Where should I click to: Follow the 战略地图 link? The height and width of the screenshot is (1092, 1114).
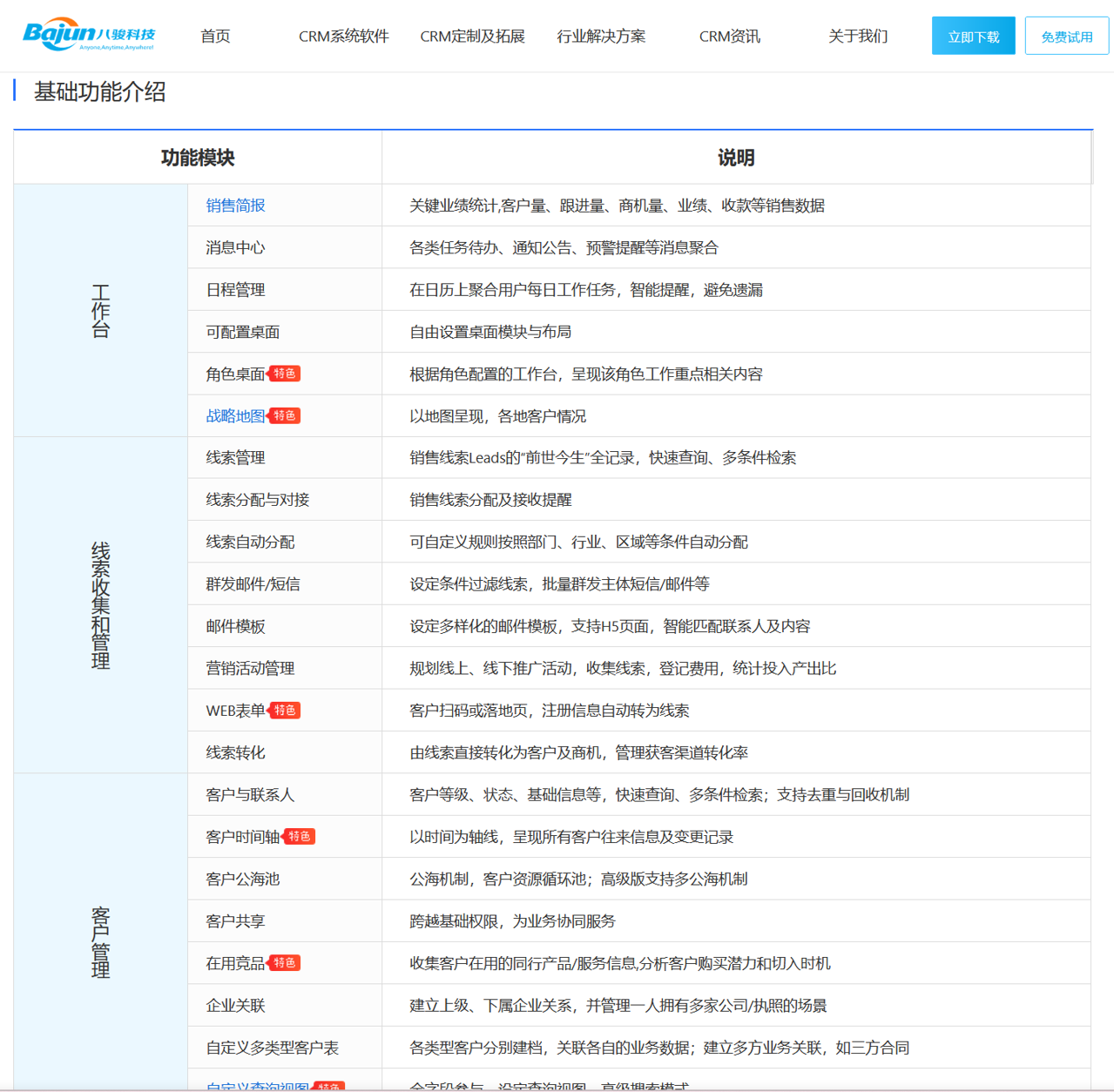tap(235, 416)
